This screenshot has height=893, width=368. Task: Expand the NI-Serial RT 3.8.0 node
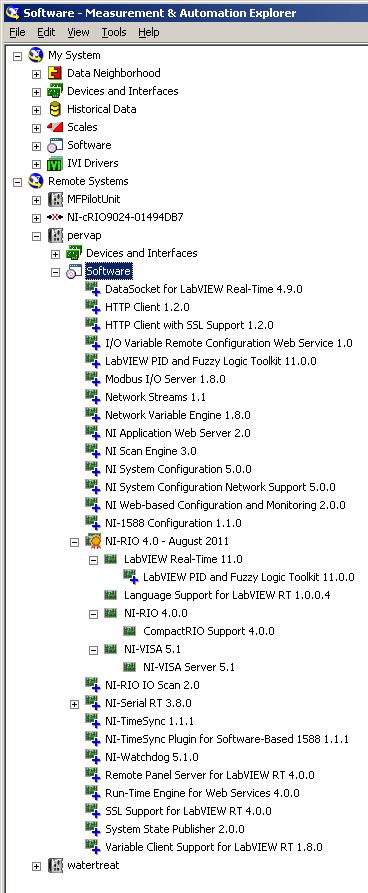pyautogui.click(x=74, y=704)
